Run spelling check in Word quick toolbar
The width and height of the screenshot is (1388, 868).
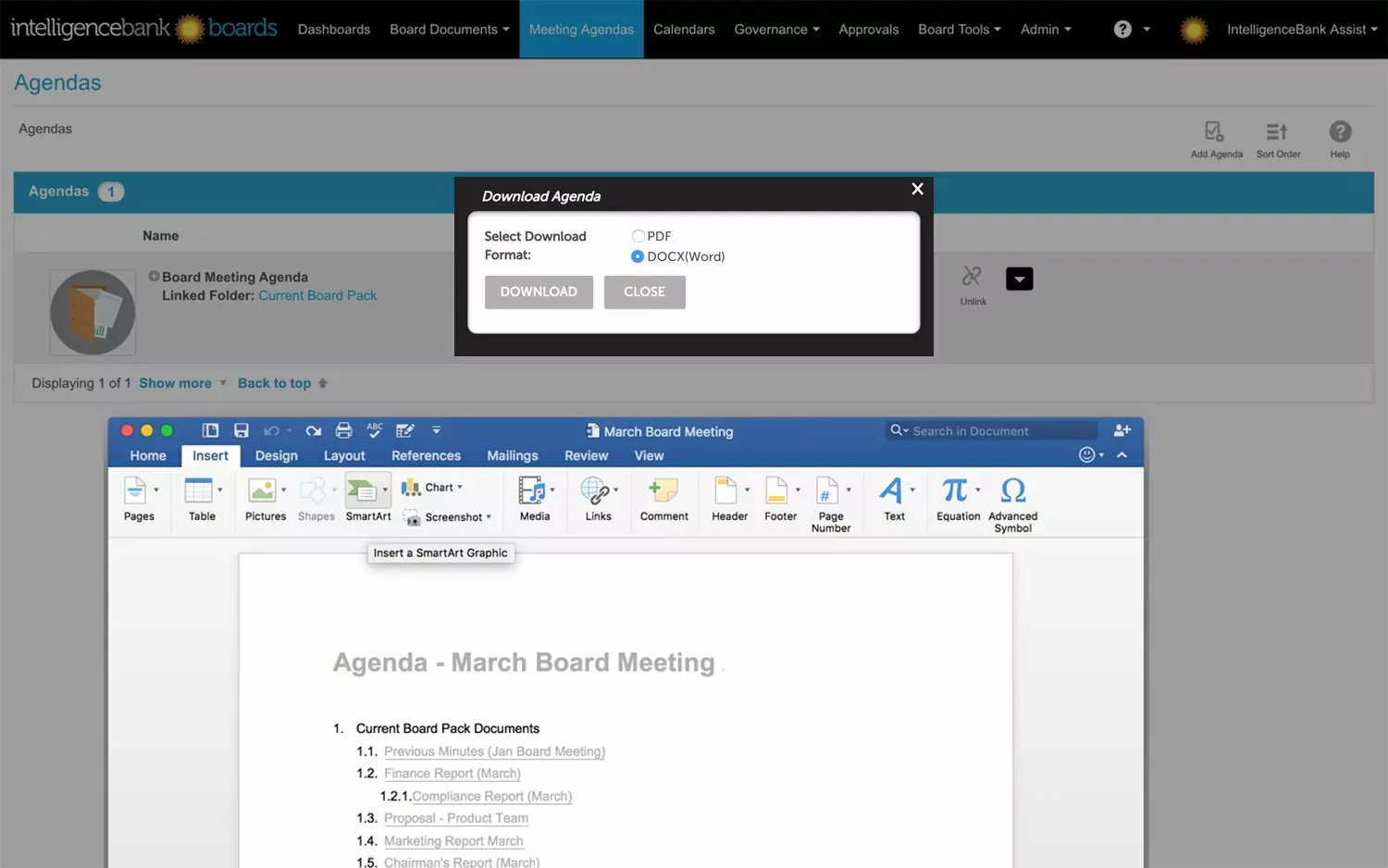coord(375,429)
